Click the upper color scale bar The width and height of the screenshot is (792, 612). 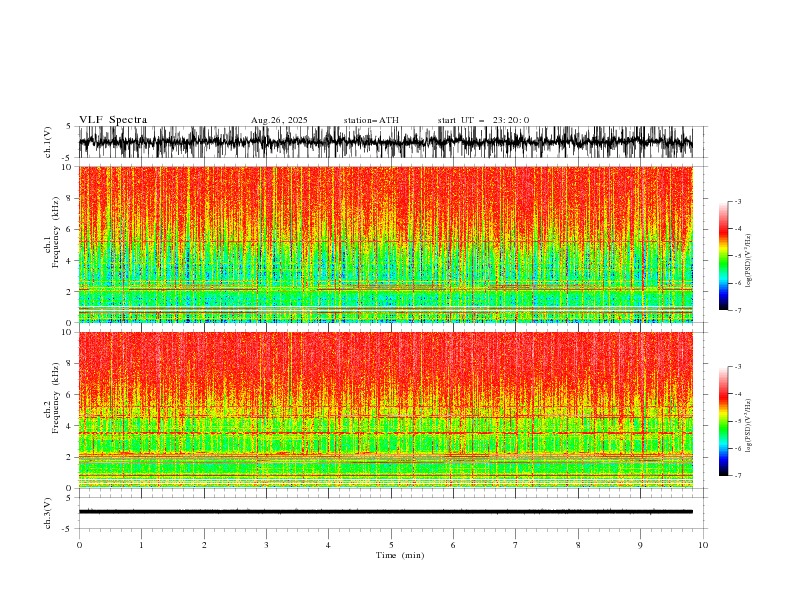coord(723,256)
